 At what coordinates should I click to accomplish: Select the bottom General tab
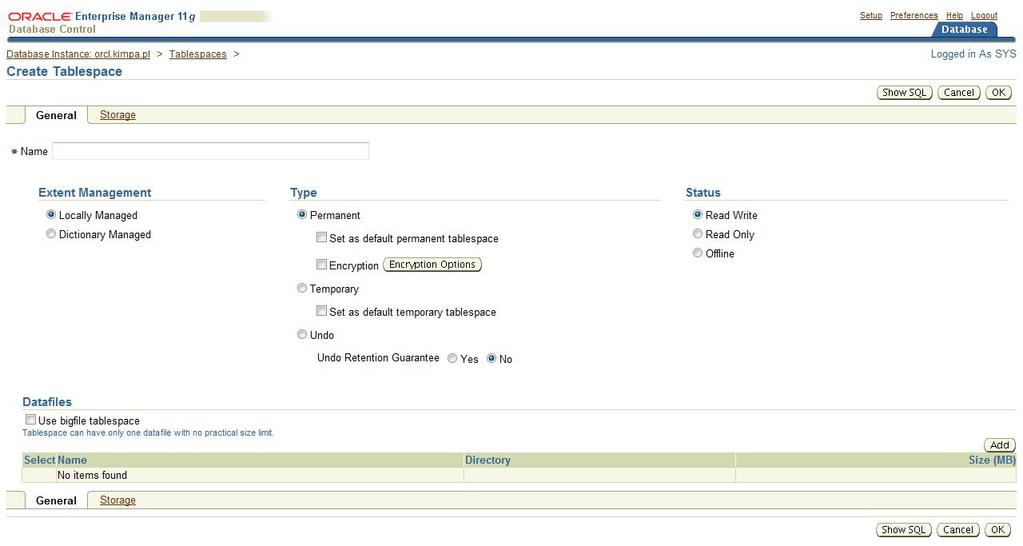pyautogui.click(x=56, y=501)
